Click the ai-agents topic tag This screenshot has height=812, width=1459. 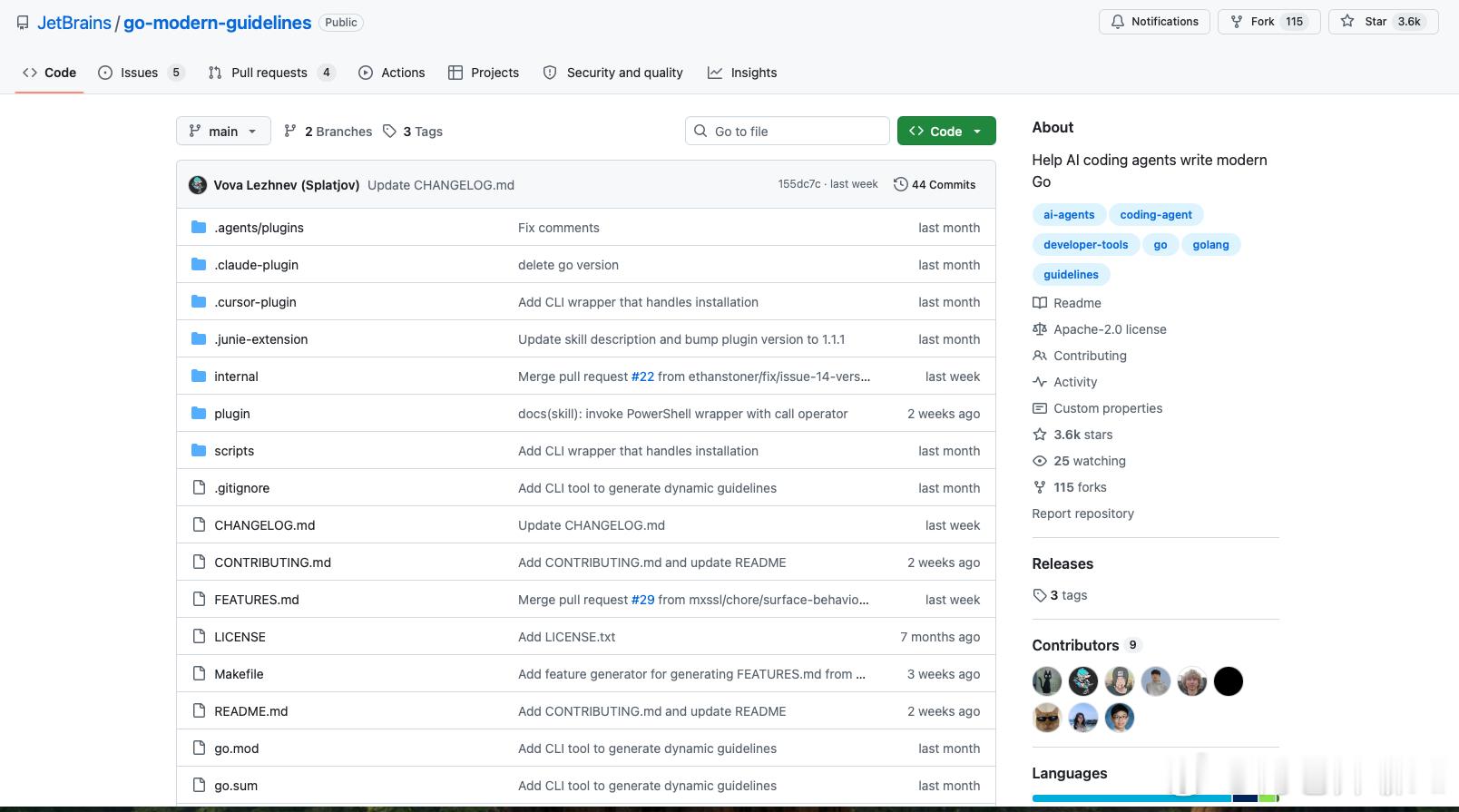coord(1069,215)
